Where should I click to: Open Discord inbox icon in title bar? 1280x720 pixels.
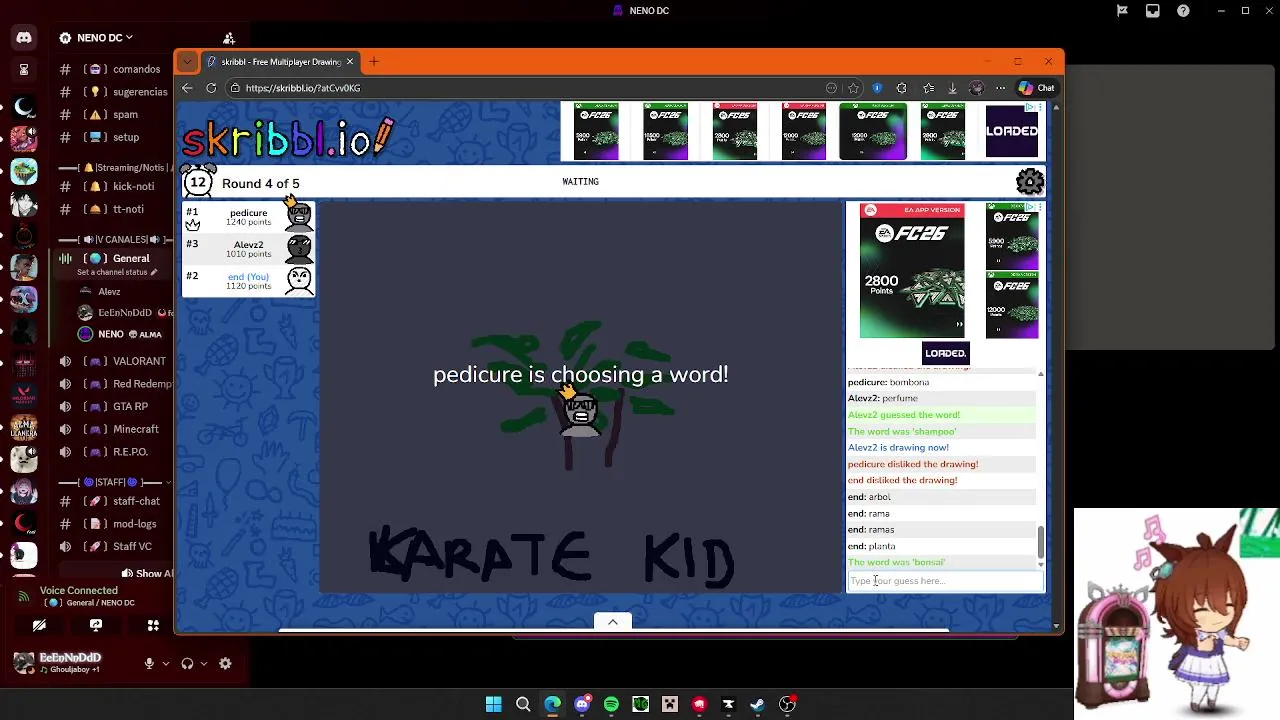click(x=1153, y=11)
